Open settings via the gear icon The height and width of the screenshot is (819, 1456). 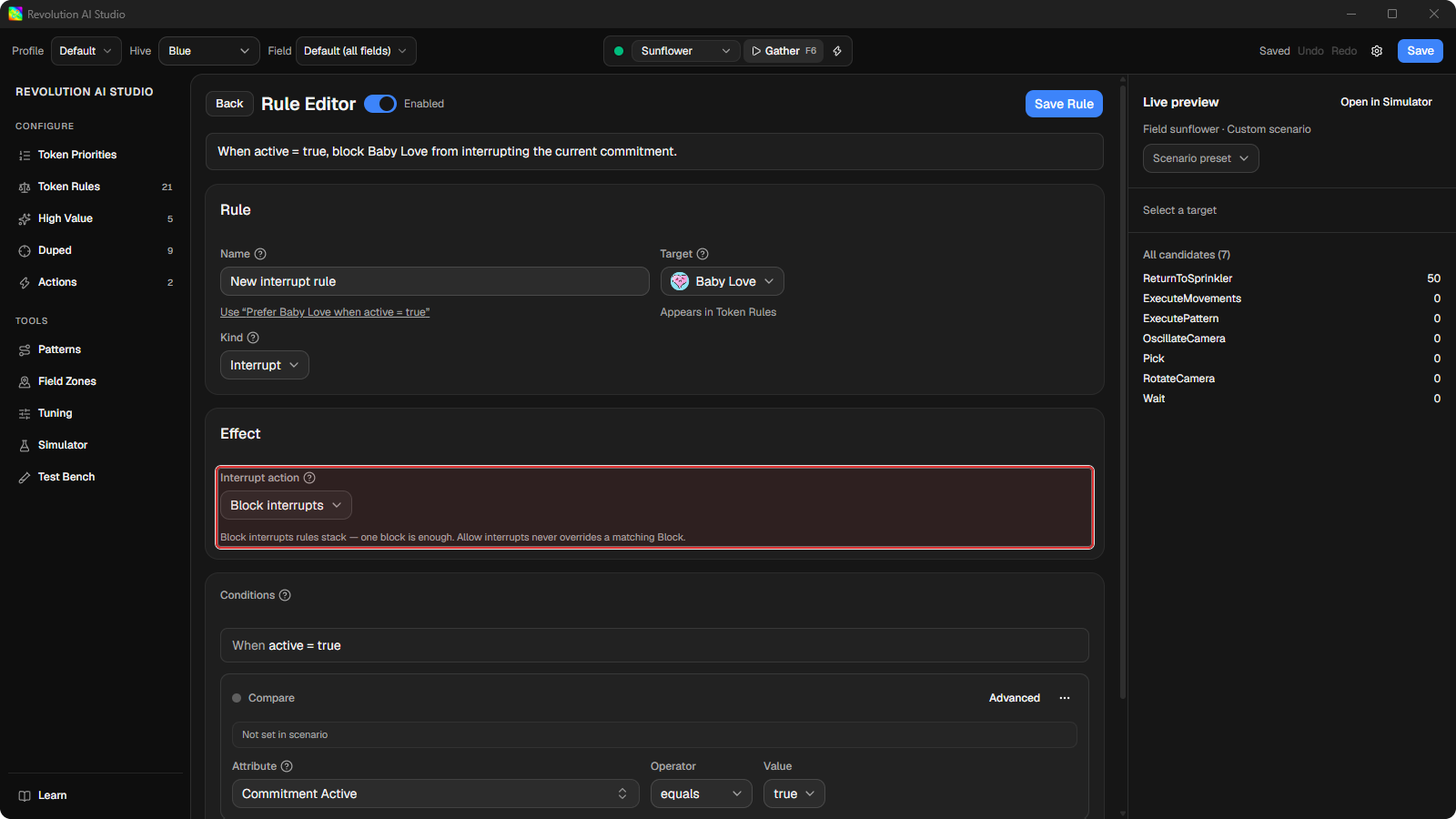coord(1377,51)
